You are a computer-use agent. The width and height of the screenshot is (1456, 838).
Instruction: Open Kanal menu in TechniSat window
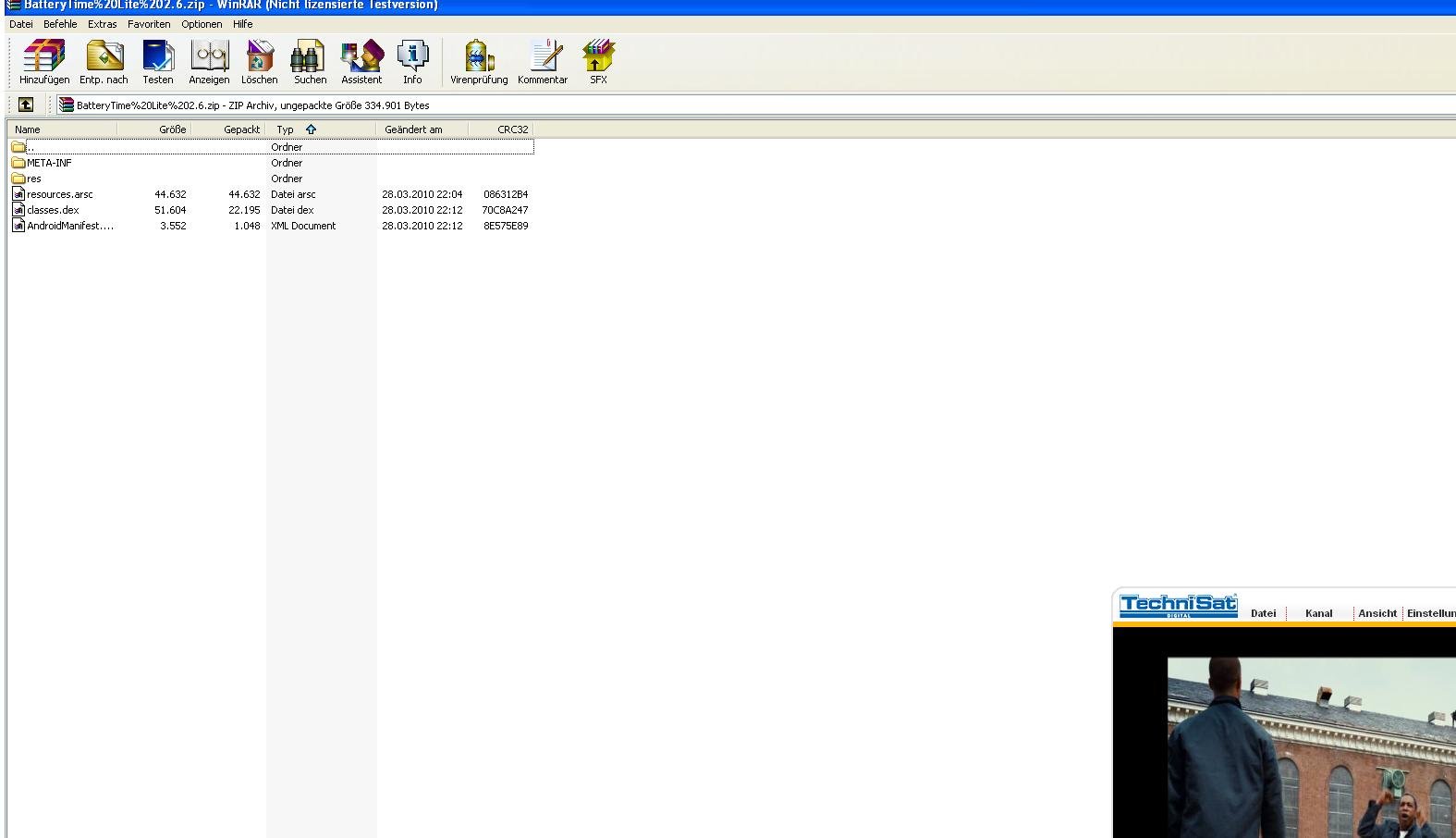tap(1318, 613)
